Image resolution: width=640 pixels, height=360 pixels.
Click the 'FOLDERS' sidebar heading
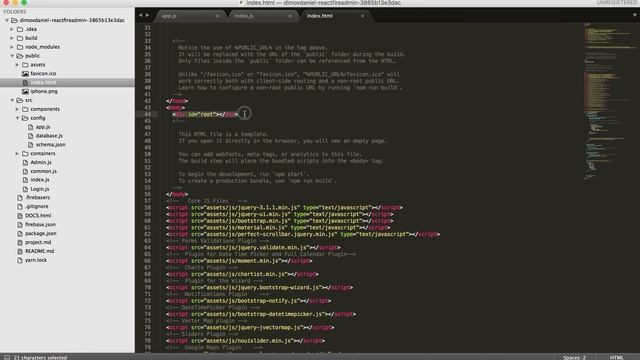(15, 11)
